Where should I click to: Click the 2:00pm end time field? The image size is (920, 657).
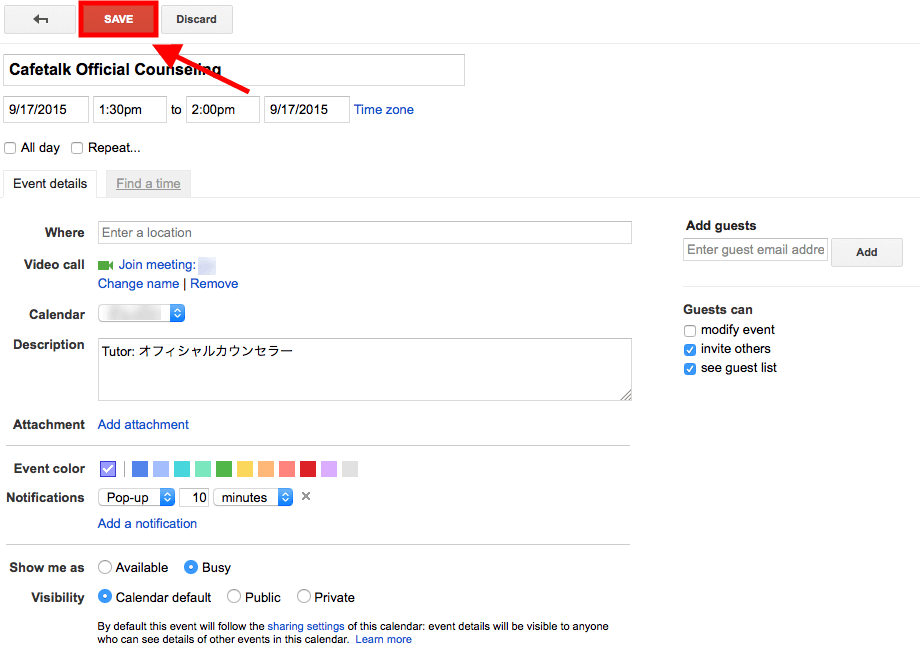(223, 110)
